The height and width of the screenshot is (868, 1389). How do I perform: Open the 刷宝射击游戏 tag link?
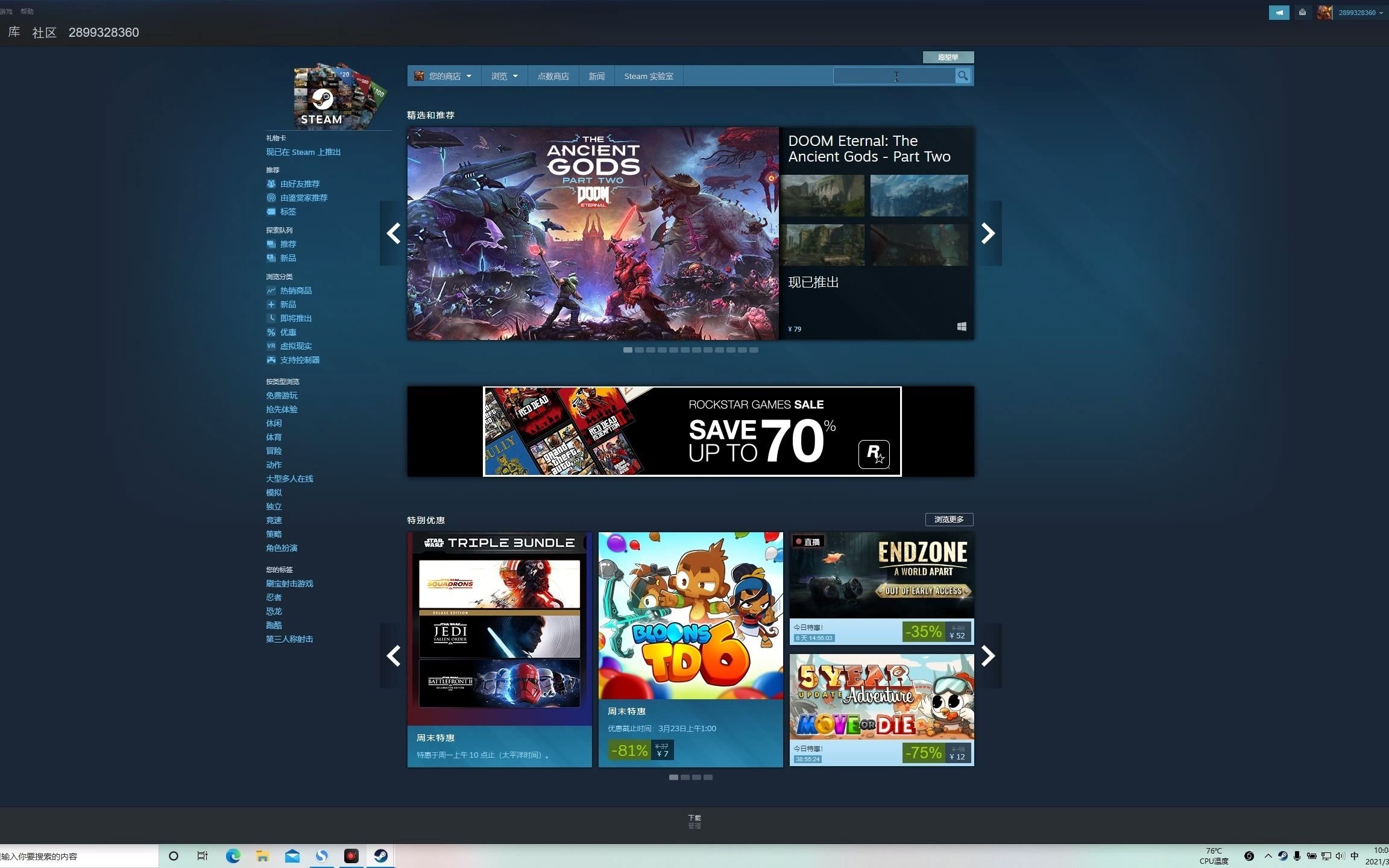point(289,583)
